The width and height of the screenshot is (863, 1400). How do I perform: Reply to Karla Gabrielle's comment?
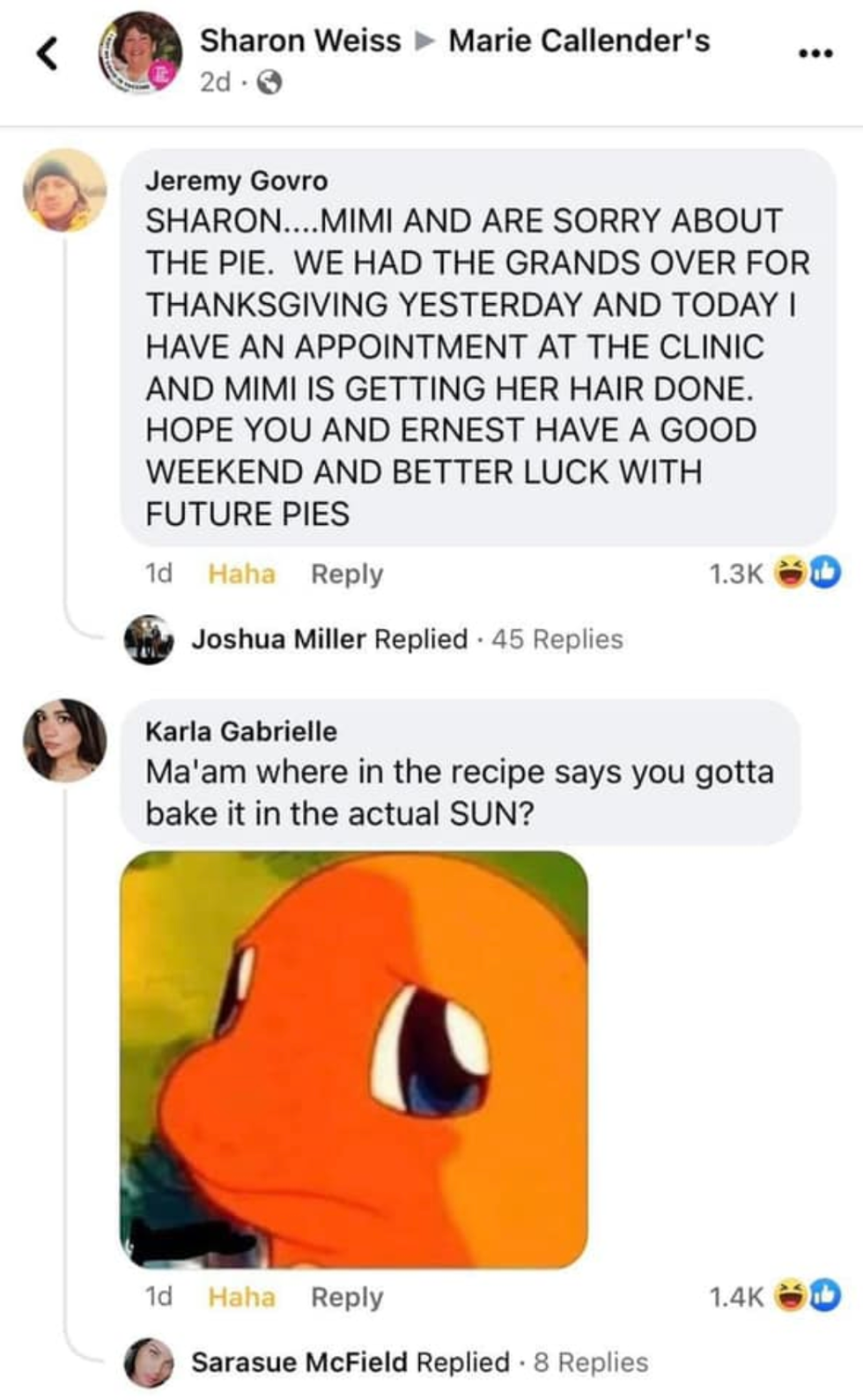[x=347, y=1297]
